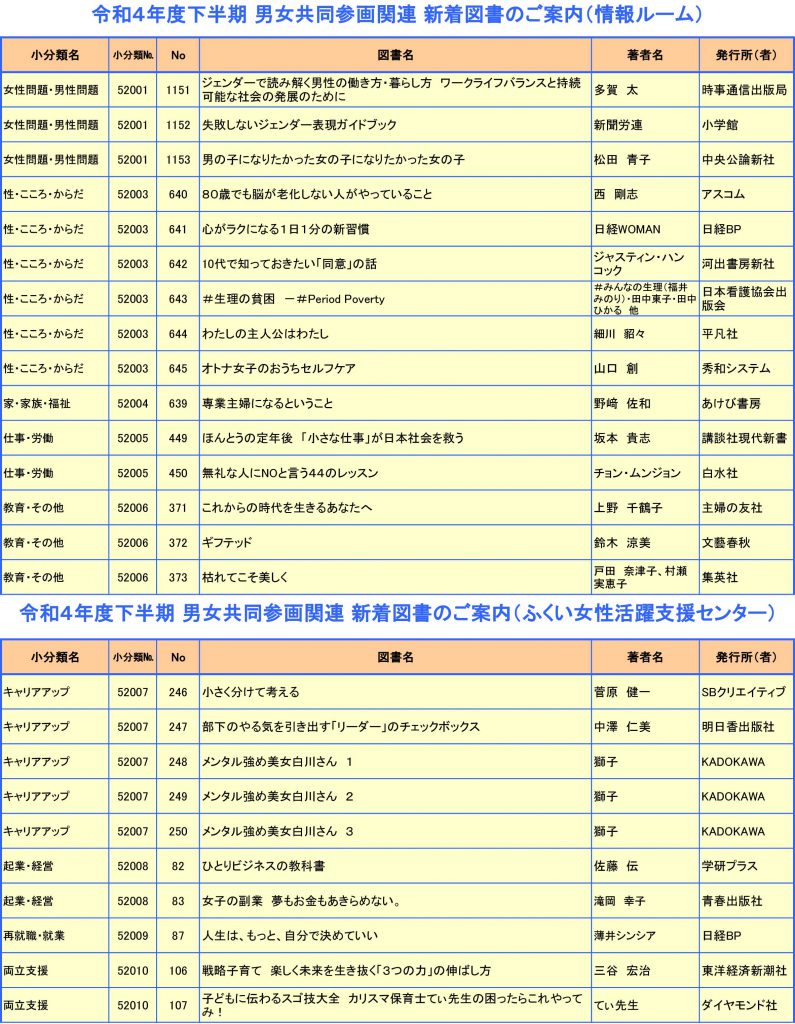
Task: Select the author 西 剛志
Action: coord(615,195)
